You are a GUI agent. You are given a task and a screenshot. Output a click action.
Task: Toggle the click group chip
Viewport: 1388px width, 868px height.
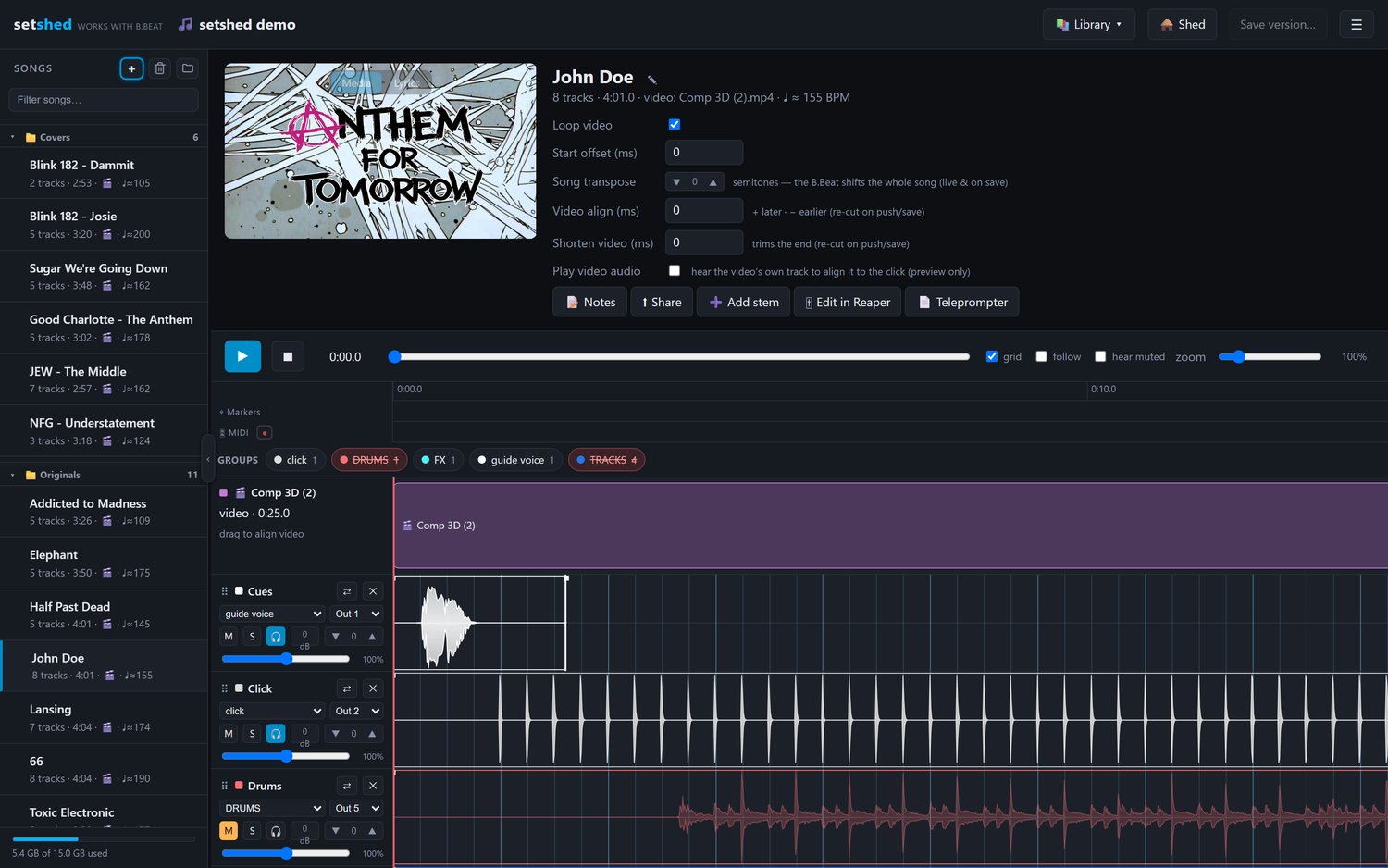(x=295, y=460)
